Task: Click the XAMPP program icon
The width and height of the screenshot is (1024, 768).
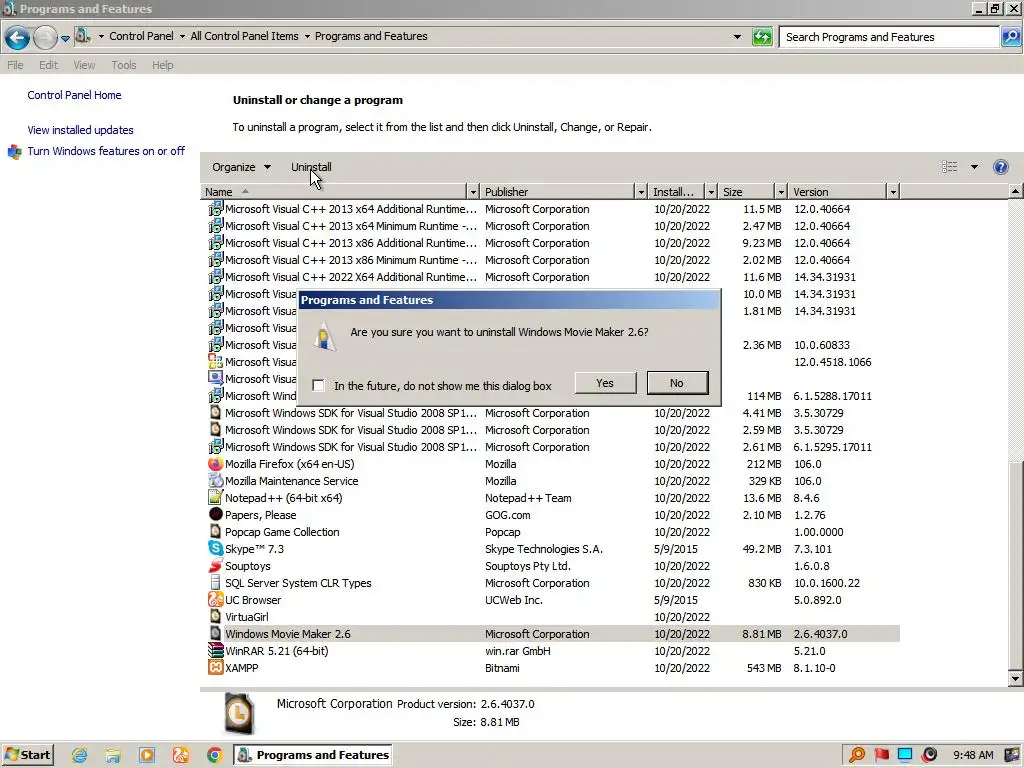Action: click(x=216, y=667)
